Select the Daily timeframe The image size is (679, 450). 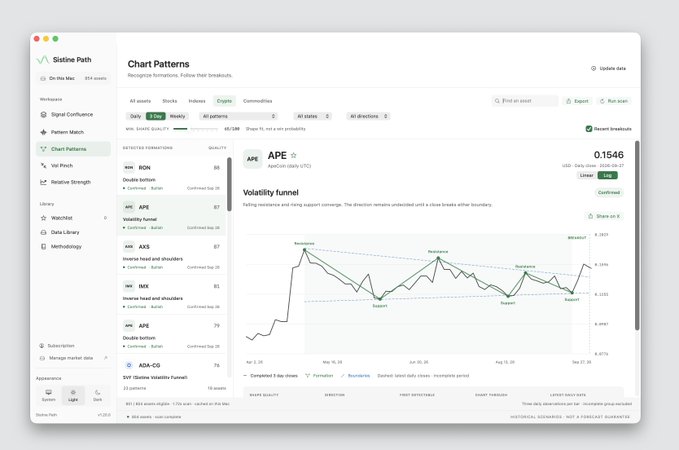pyautogui.click(x=136, y=116)
